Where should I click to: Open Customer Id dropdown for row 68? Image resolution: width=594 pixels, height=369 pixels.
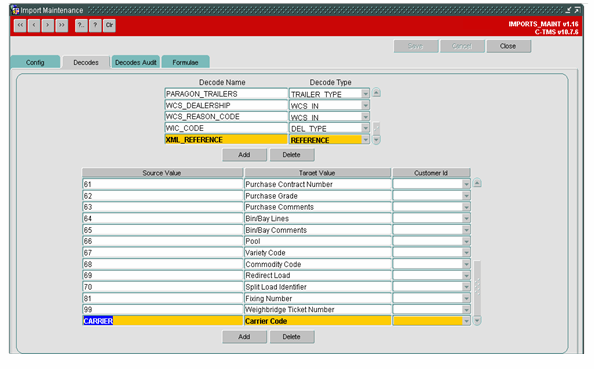(x=466, y=264)
